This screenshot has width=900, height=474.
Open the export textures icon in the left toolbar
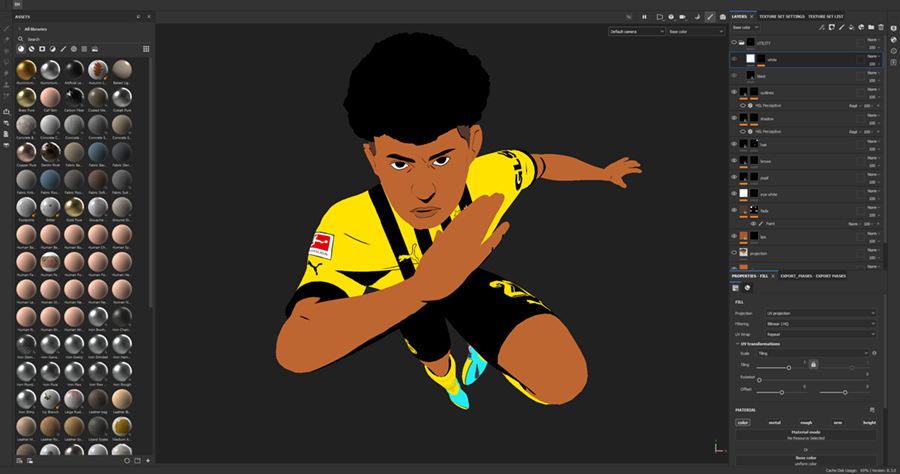coord(6,111)
